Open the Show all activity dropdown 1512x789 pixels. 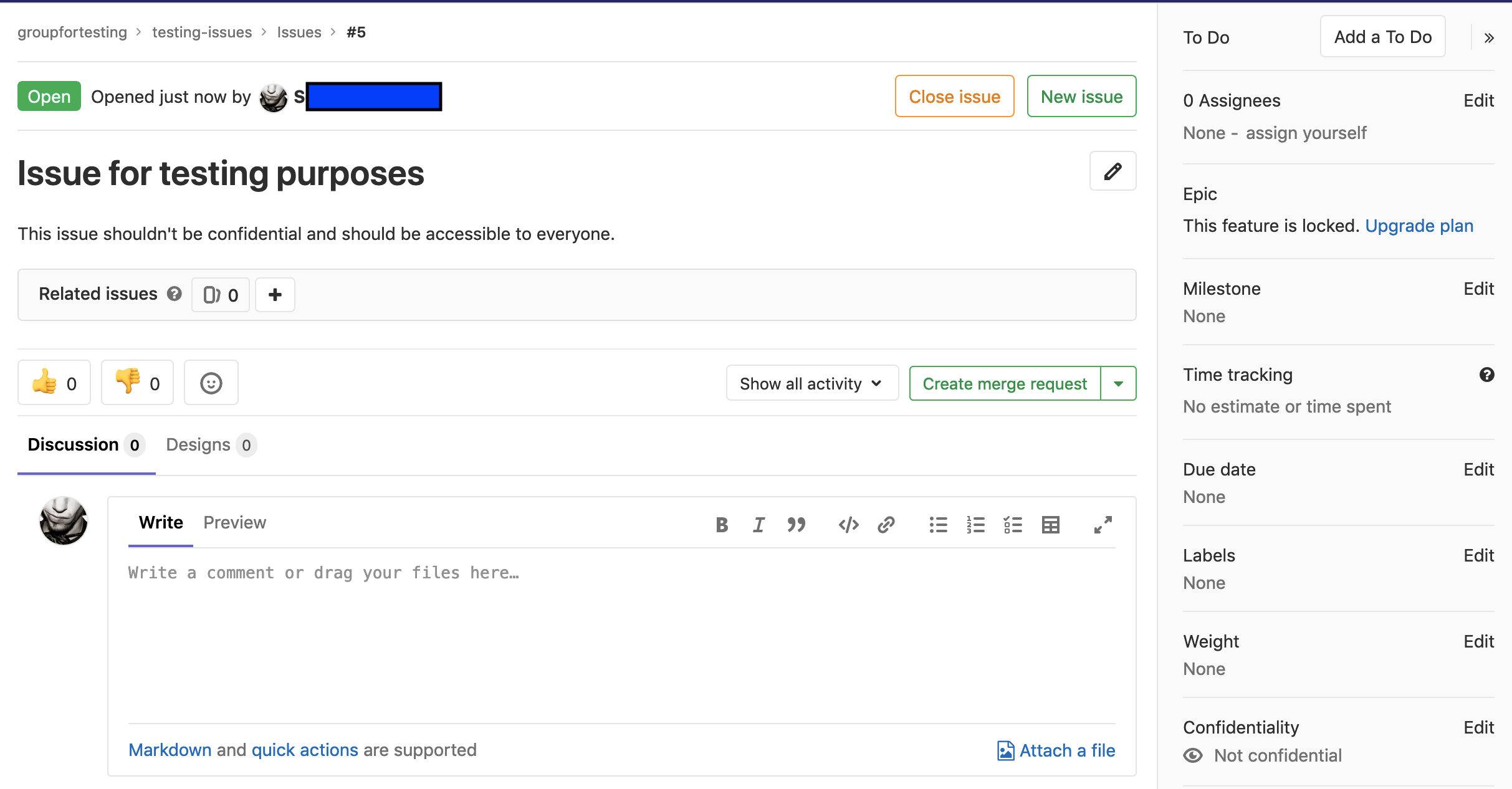tap(811, 383)
